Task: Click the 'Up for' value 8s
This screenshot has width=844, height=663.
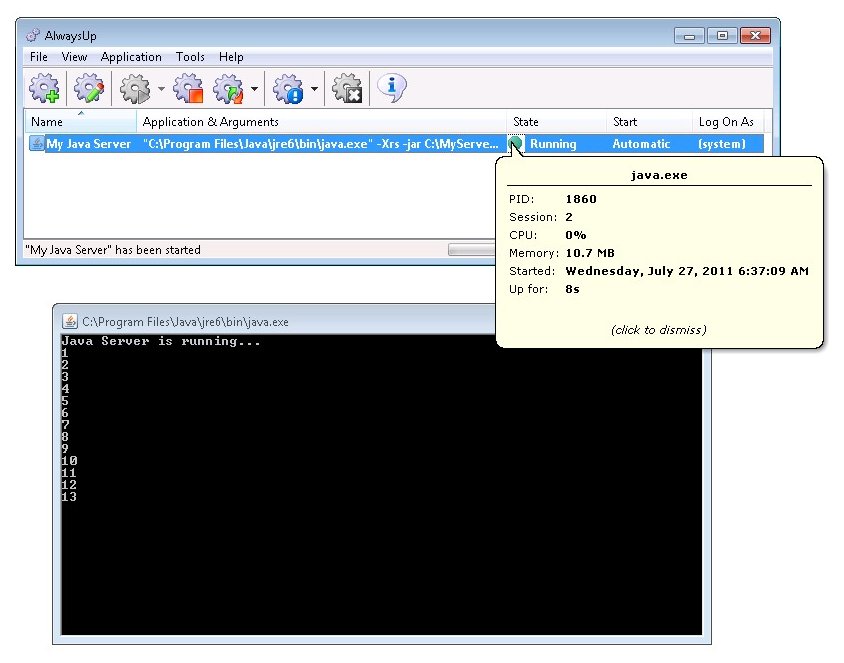Action: 572,289
